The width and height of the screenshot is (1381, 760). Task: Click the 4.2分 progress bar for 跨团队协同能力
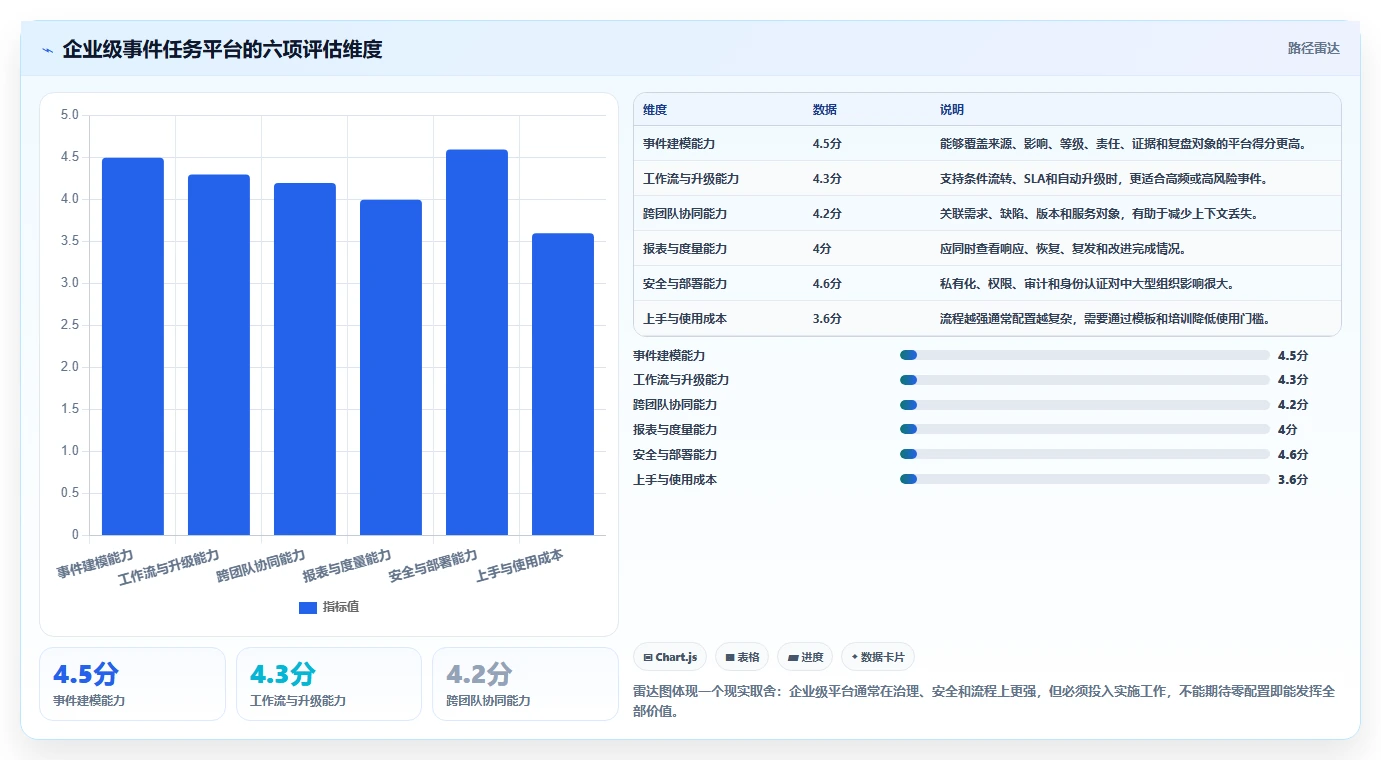pyautogui.click(x=1085, y=405)
